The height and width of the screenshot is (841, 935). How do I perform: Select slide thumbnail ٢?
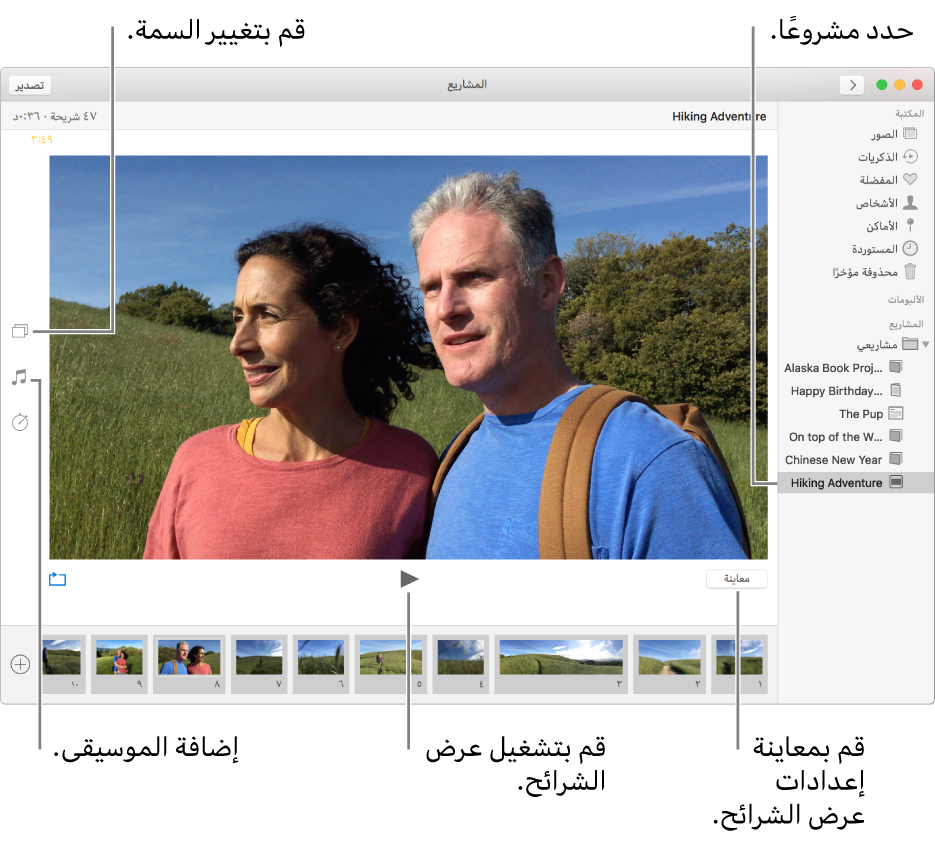[669, 664]
